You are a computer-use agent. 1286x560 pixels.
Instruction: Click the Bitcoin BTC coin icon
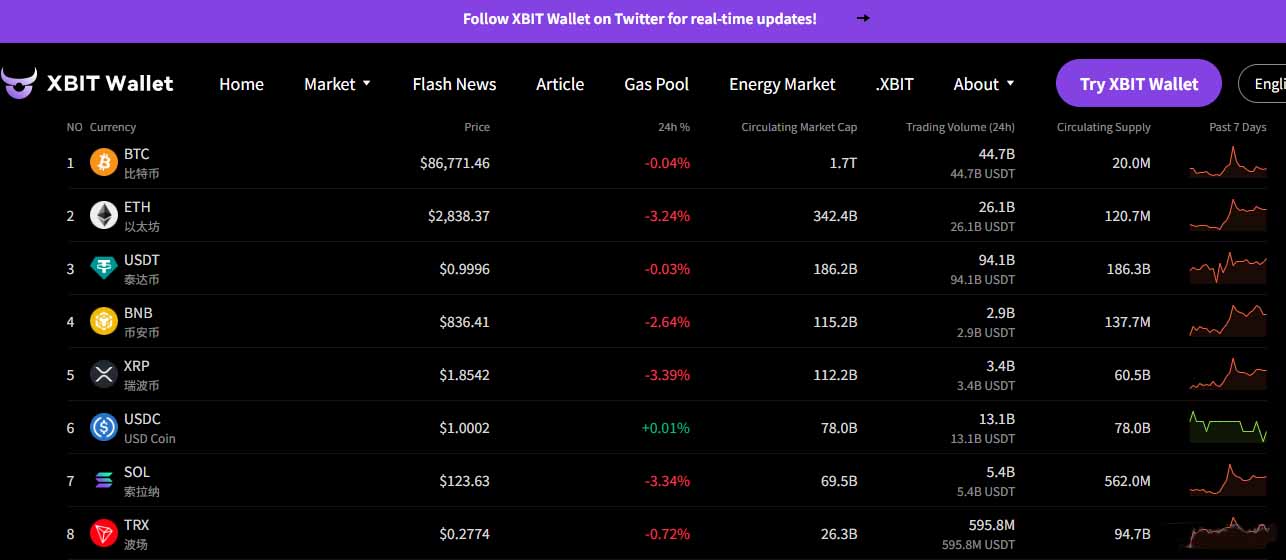coord(104,162)
